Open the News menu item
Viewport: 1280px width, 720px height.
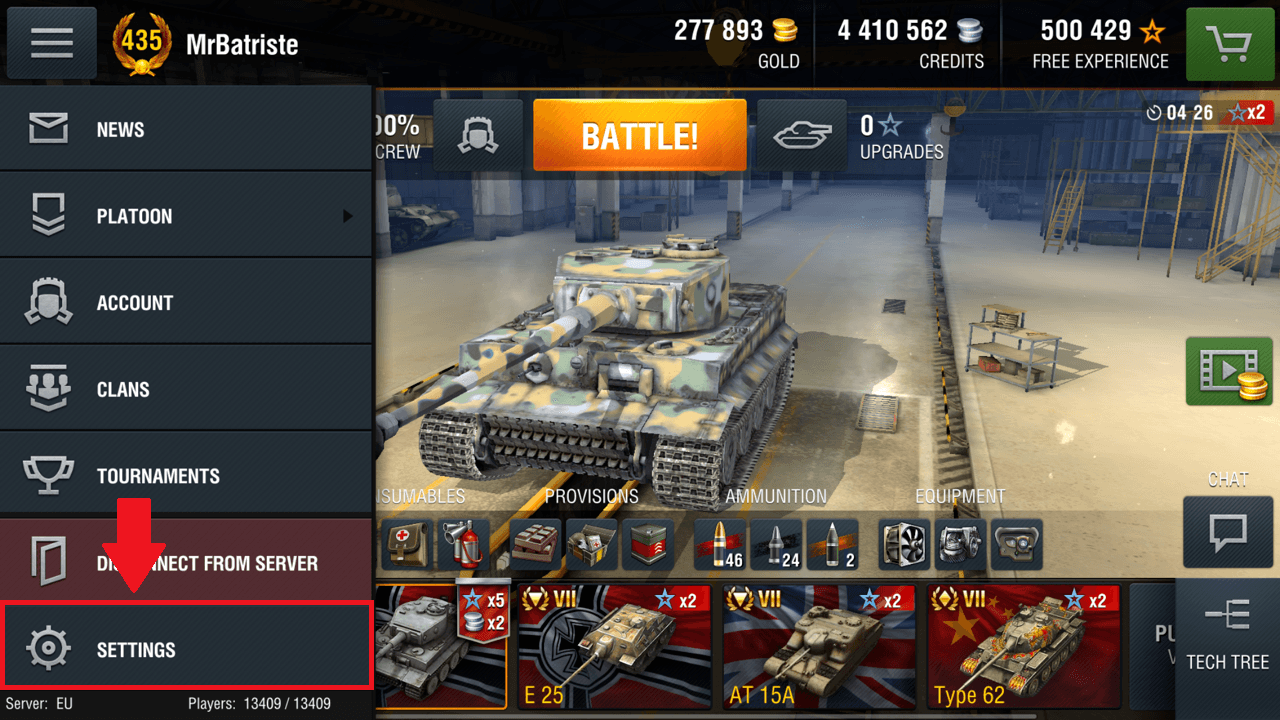coord(186,128)
